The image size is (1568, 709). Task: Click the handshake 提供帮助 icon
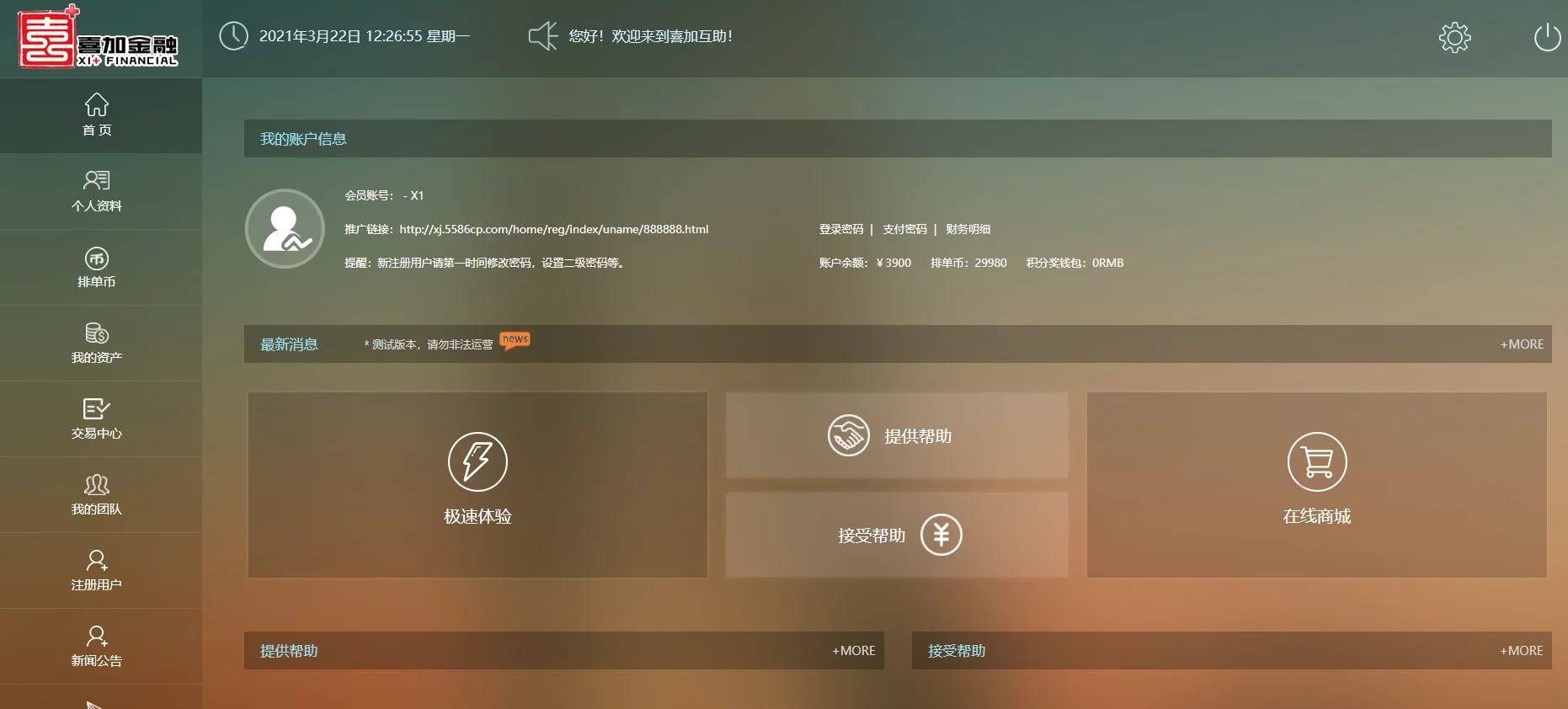(x=848, y=435)
